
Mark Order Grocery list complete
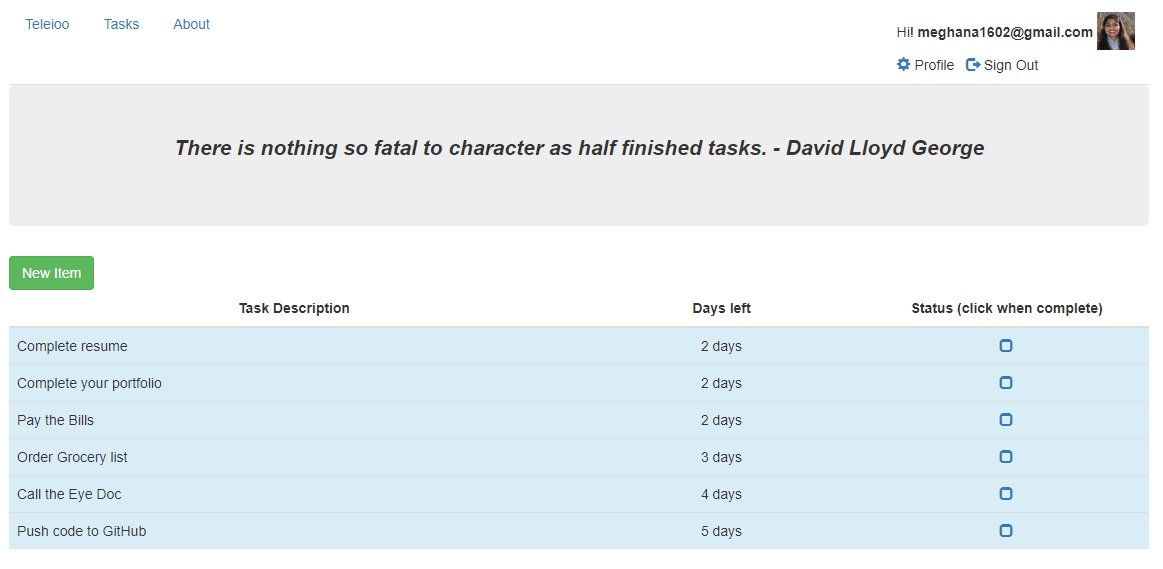pos(1006,457)
